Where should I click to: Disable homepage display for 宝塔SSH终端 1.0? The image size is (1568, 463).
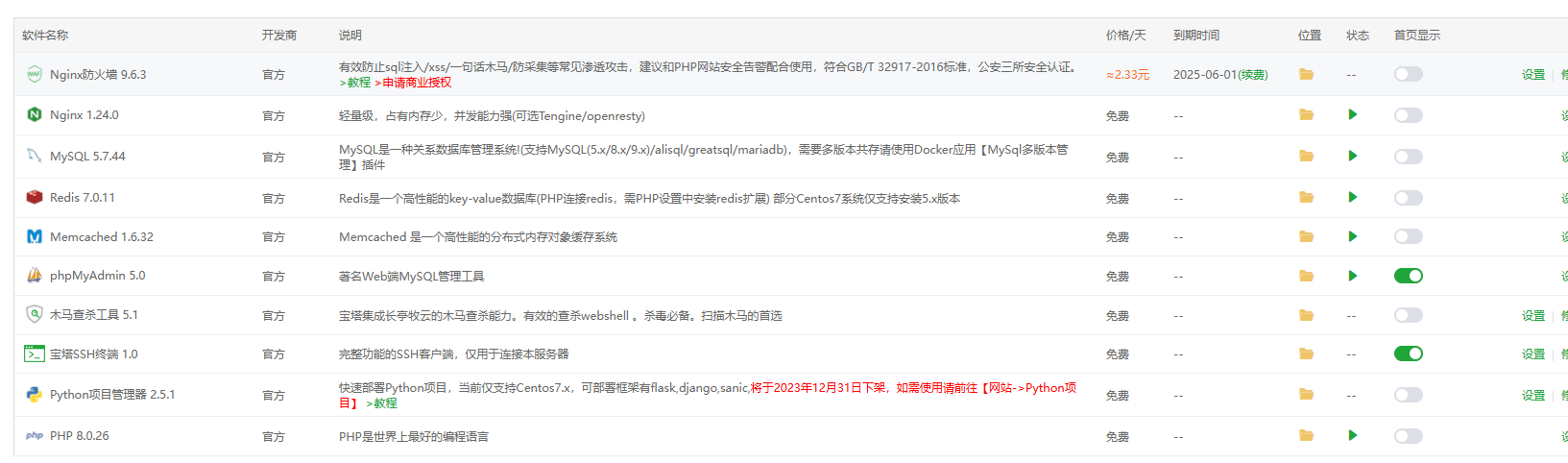coord(1409,353)
